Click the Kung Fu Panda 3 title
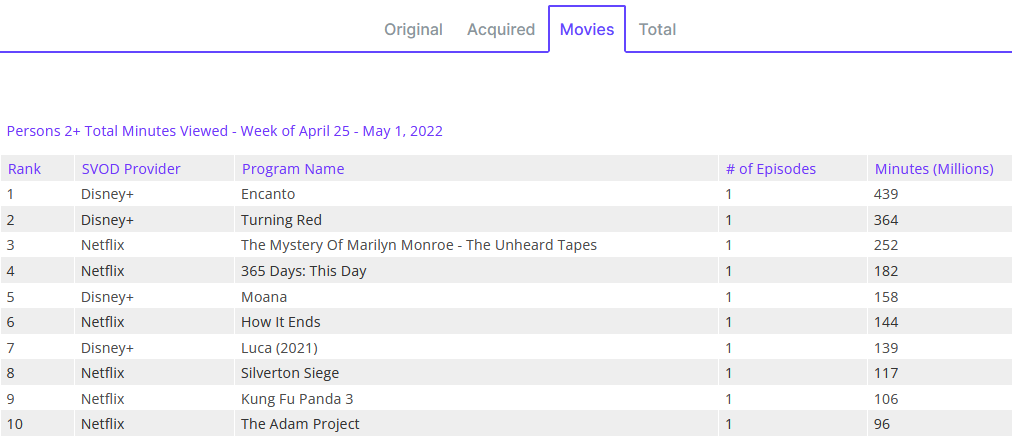This screenshot has height=441, width=1012. (x=297, y=398)
